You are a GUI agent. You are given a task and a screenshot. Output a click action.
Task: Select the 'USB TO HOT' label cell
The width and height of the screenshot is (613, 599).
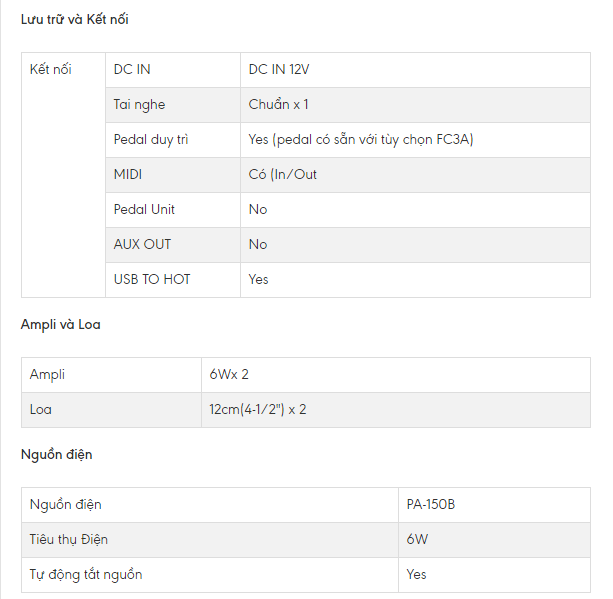click(x=151, y=280)
